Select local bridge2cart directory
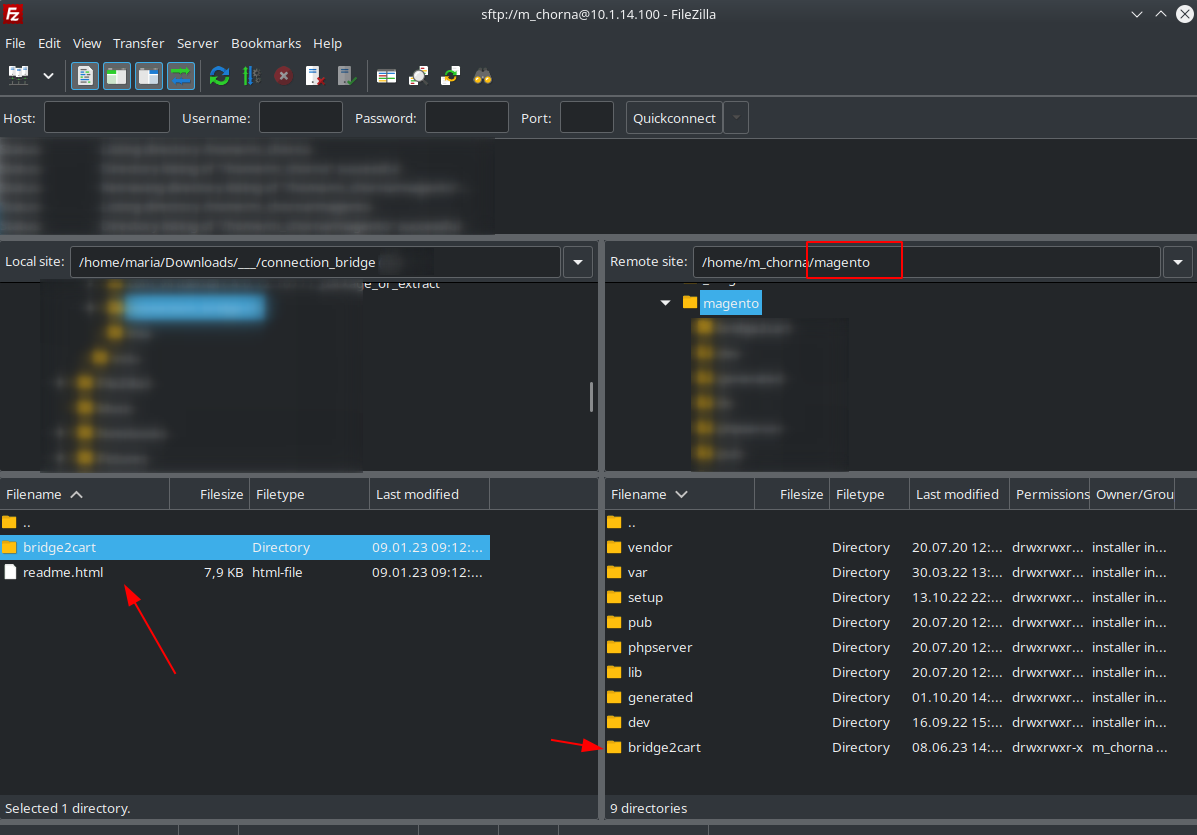 [244, 547]
